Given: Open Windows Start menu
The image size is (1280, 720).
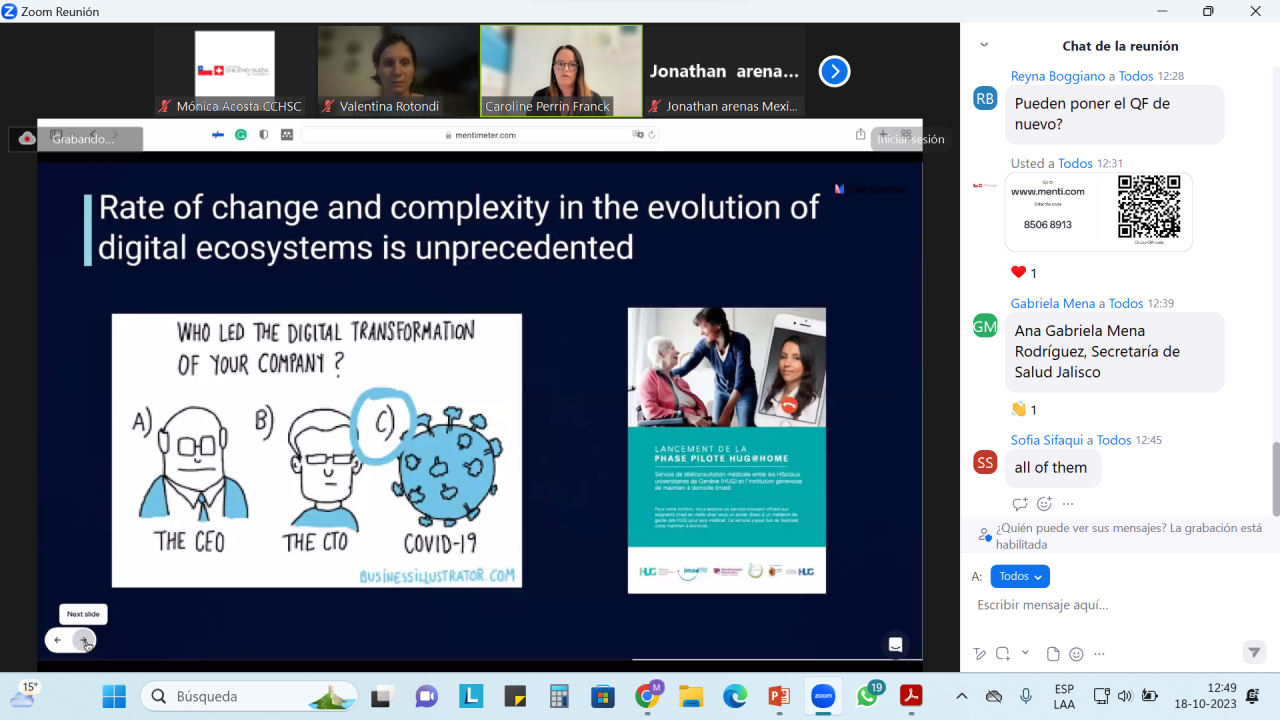Looking at the screenshot, I should click(x=114, y=696).
